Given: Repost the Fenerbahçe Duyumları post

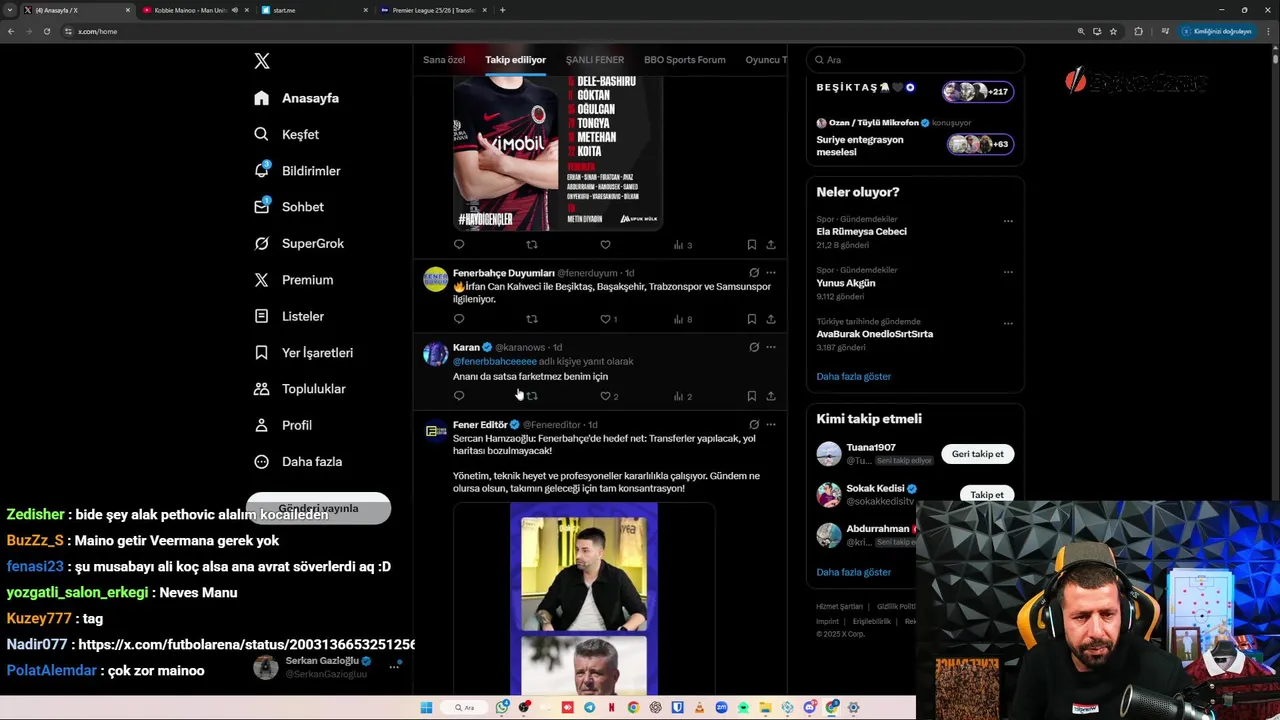Looking at the screenshot, I should click(532, 319).
